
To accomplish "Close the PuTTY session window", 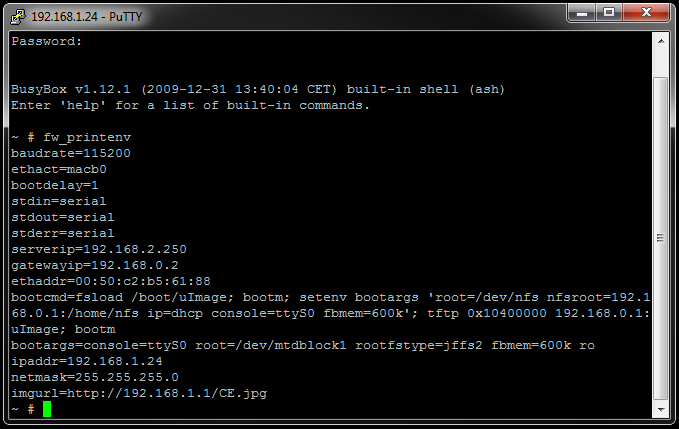I will point(646,14).
